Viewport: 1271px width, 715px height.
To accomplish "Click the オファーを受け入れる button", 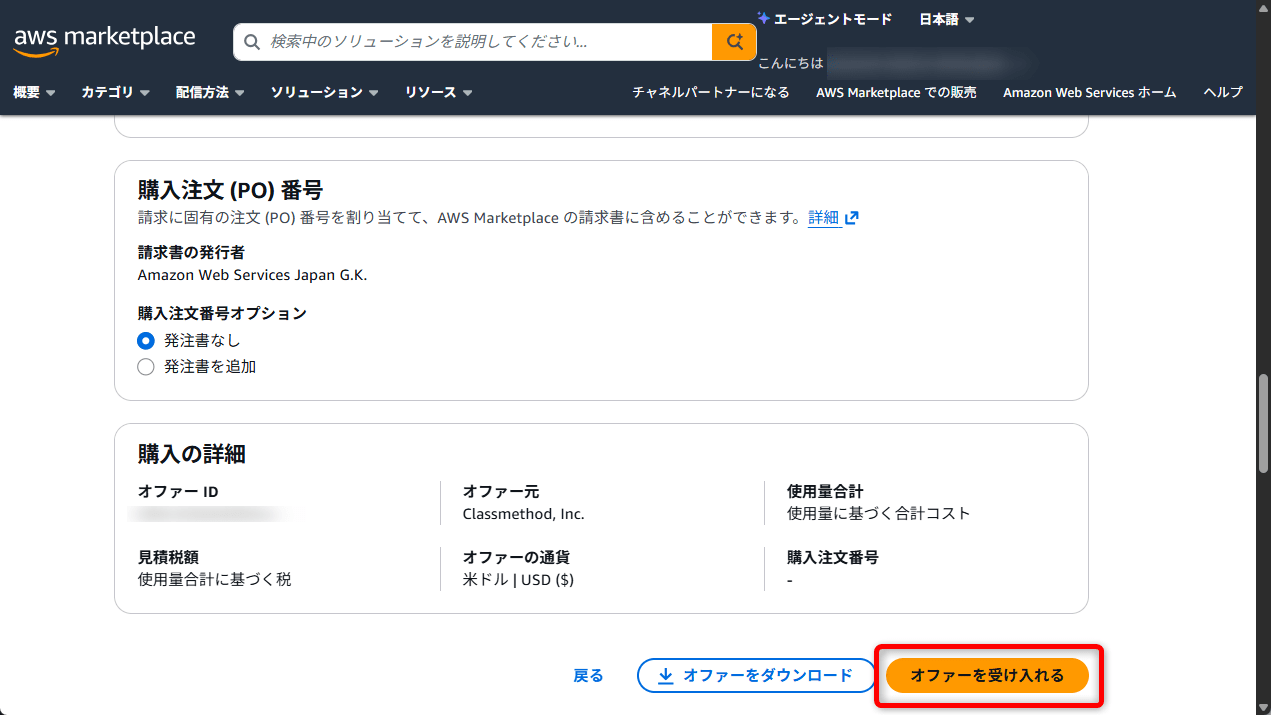I will (988, 675).
